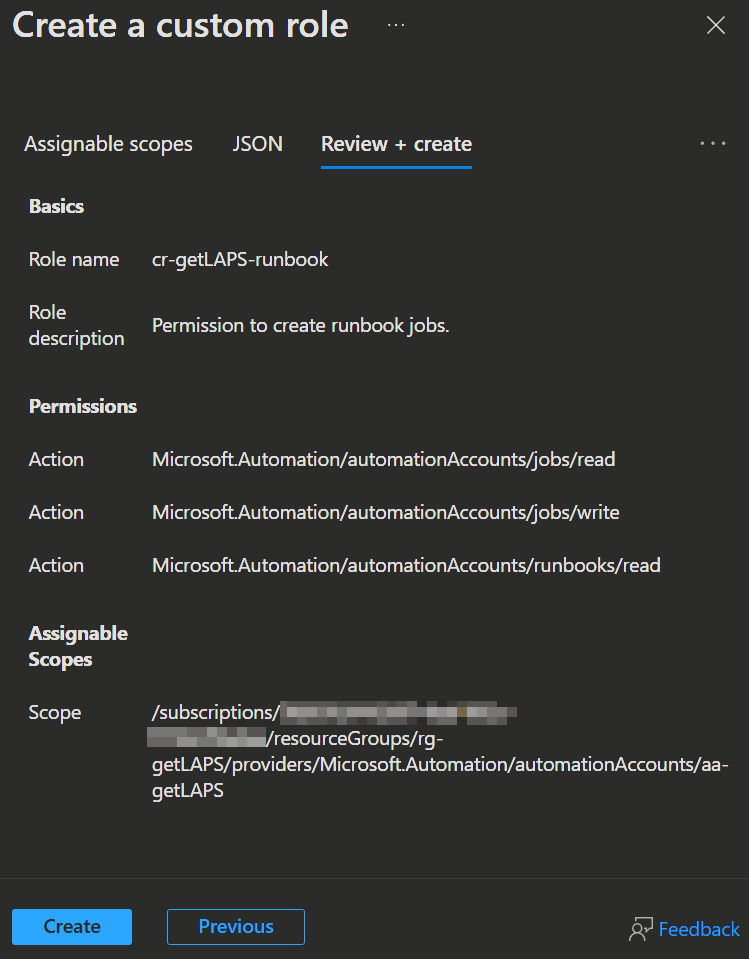Click the Permissions section heading

pos(83,406)
